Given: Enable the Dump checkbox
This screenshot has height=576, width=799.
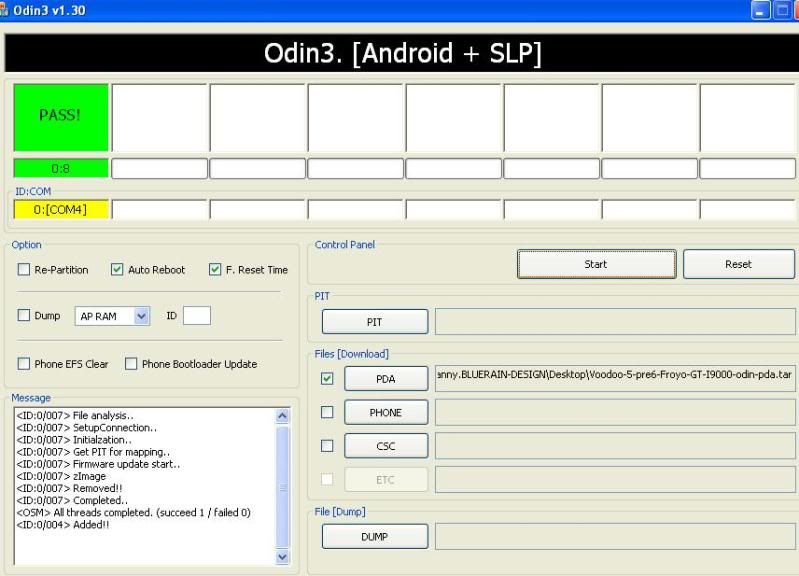Looking at the screenshot, I should pos(23,315).
